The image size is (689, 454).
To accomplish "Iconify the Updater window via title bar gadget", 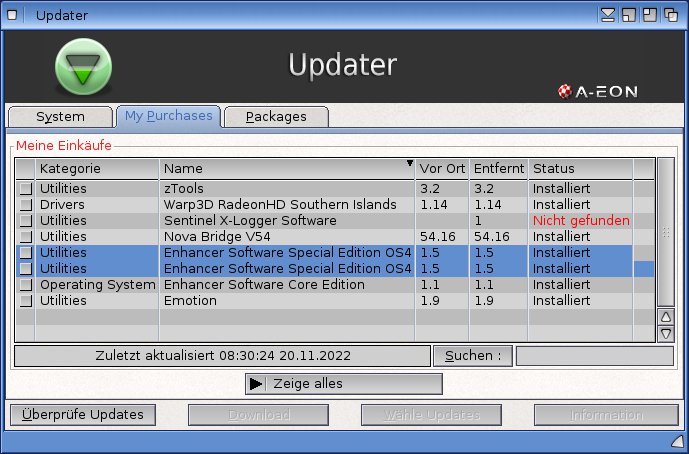I will [x=608, y=15].
